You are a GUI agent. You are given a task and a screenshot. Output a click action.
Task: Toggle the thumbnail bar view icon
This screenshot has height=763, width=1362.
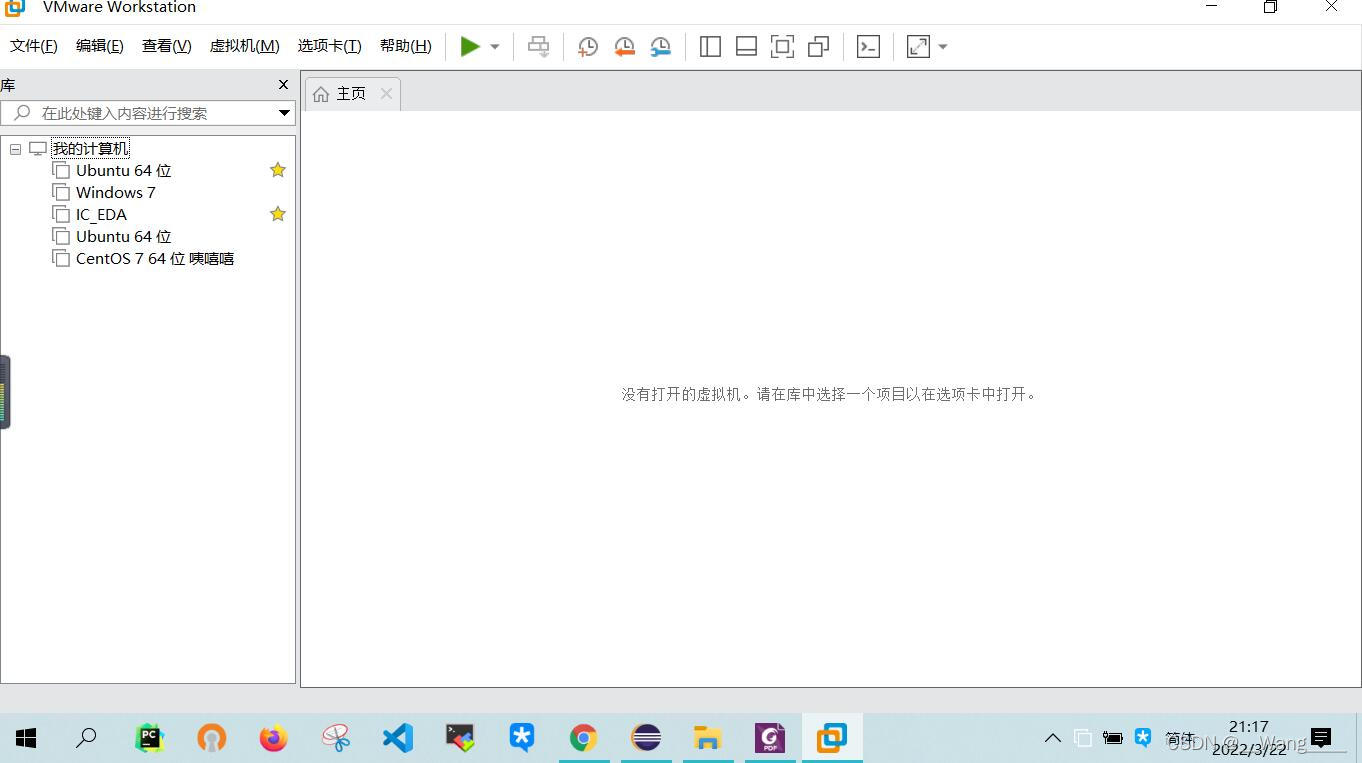click(x=746, y=47)
